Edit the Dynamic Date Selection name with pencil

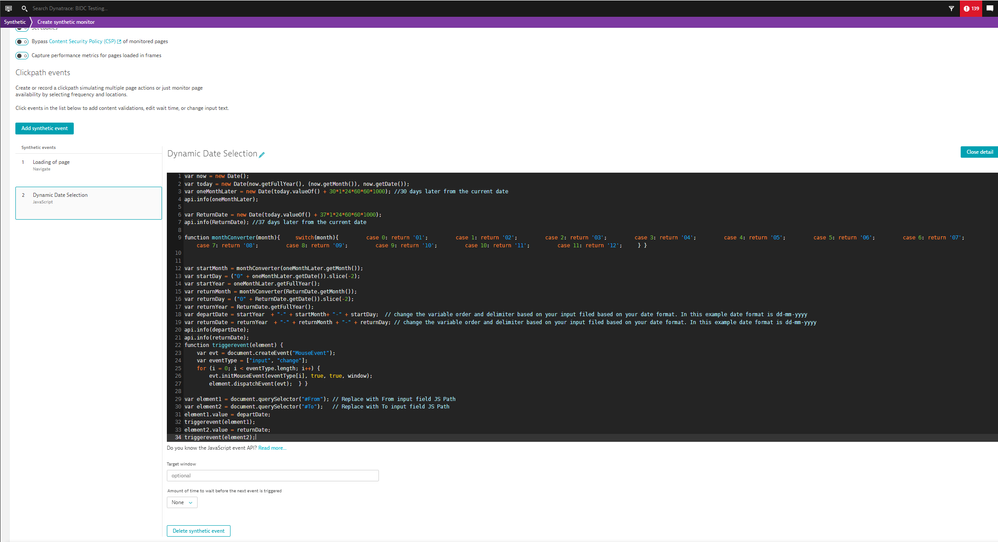(262, 155)
